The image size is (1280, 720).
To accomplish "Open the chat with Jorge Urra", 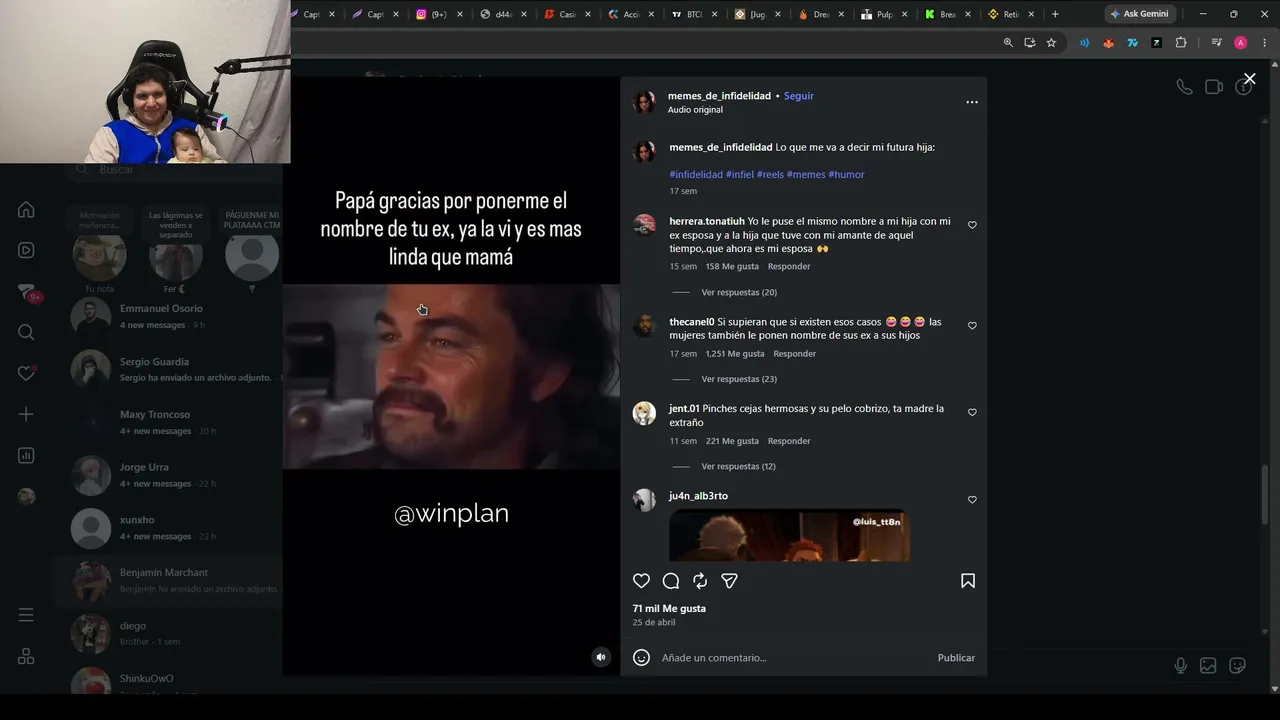I will pos(170,475).
